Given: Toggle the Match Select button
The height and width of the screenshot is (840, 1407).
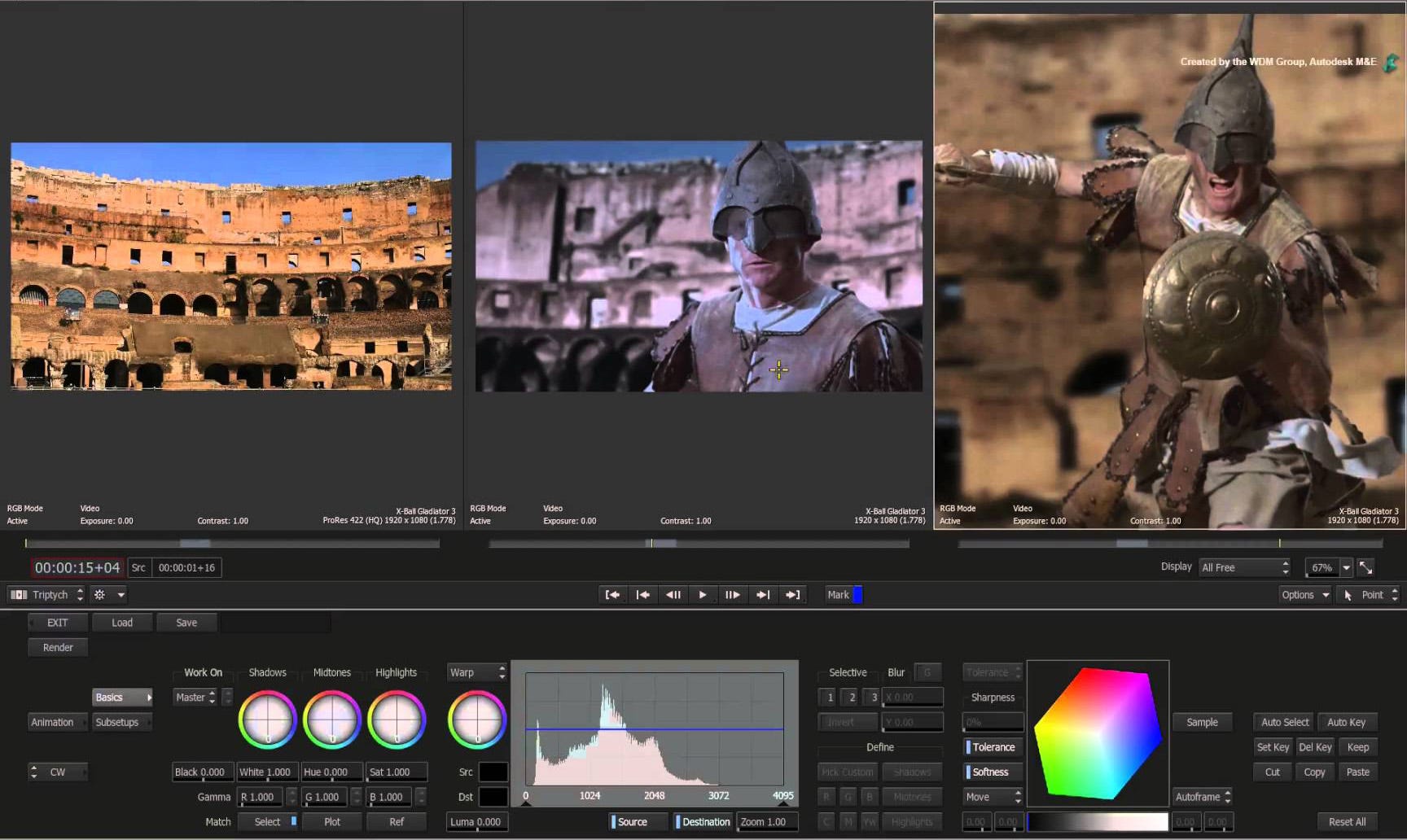Looking at the screenshot, I should (269, 822).
